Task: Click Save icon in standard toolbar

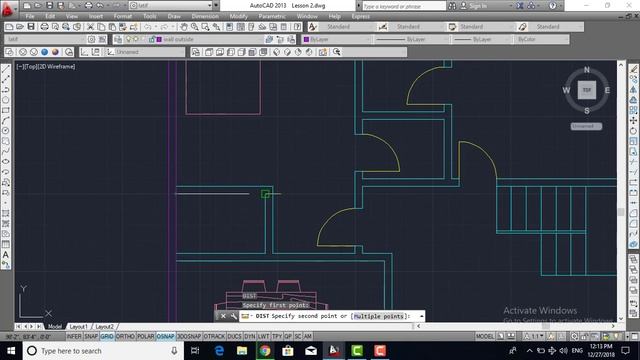Action: [31, 27]
